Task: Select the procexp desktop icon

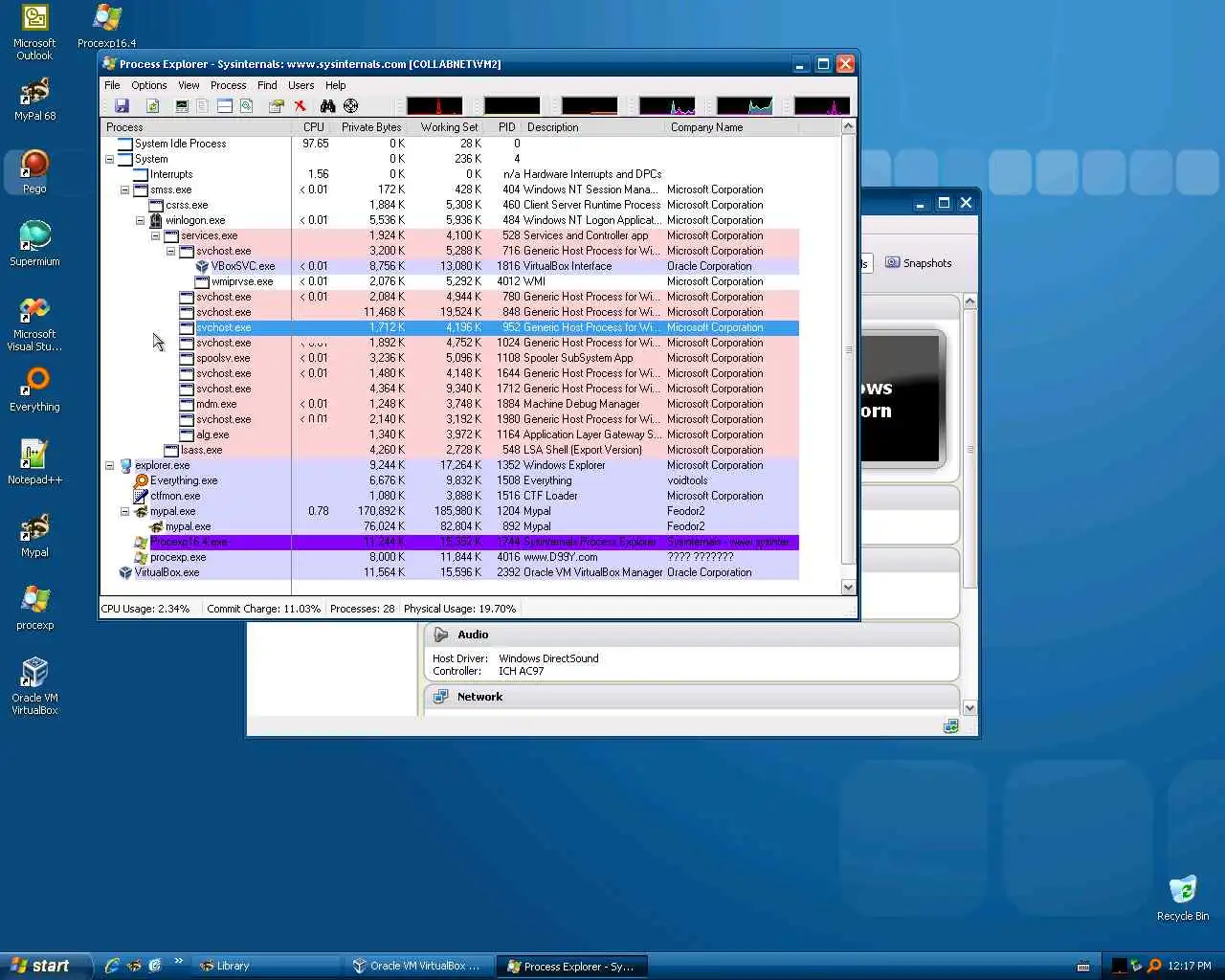Action: 34,609
